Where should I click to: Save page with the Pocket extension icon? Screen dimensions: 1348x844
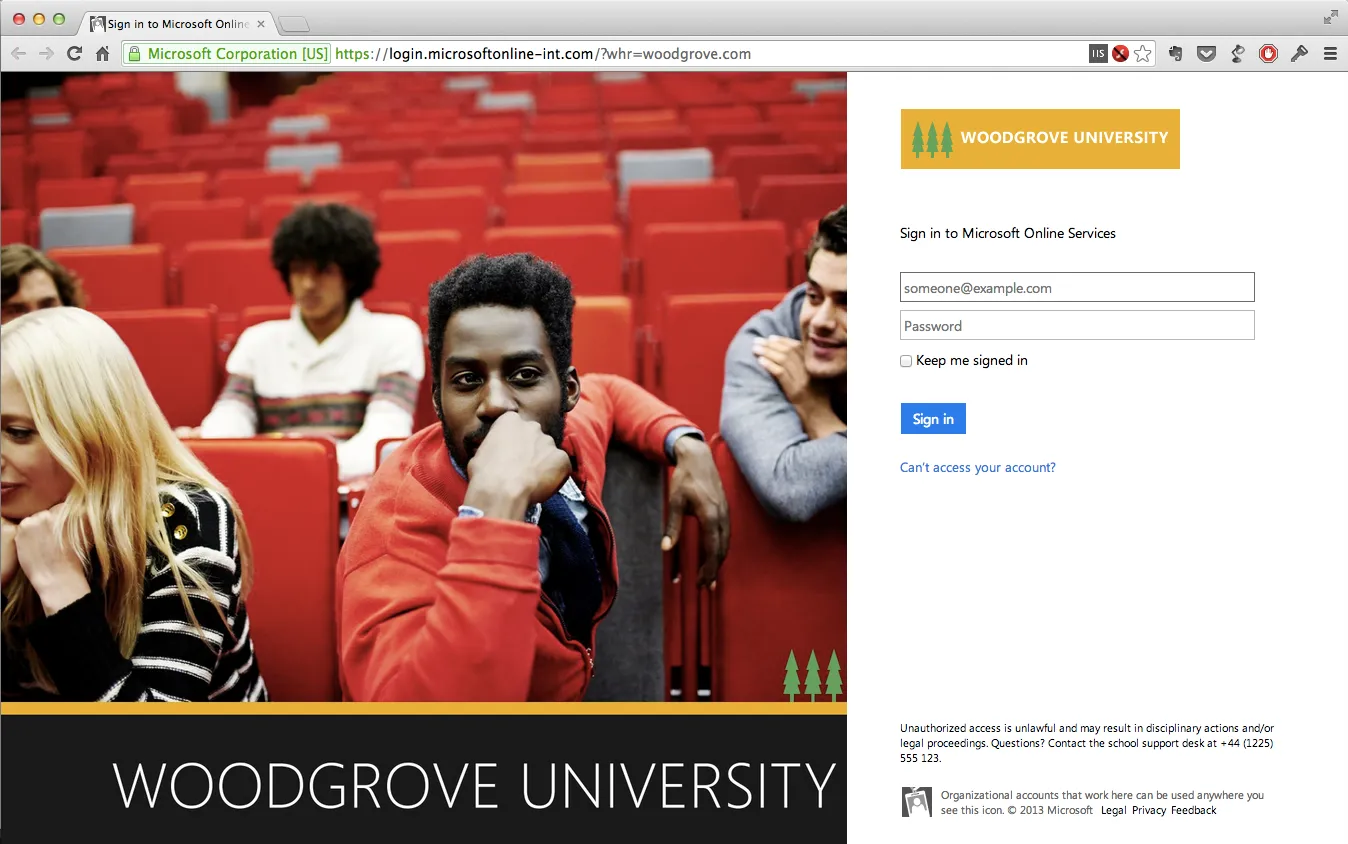pos(1207,54)
